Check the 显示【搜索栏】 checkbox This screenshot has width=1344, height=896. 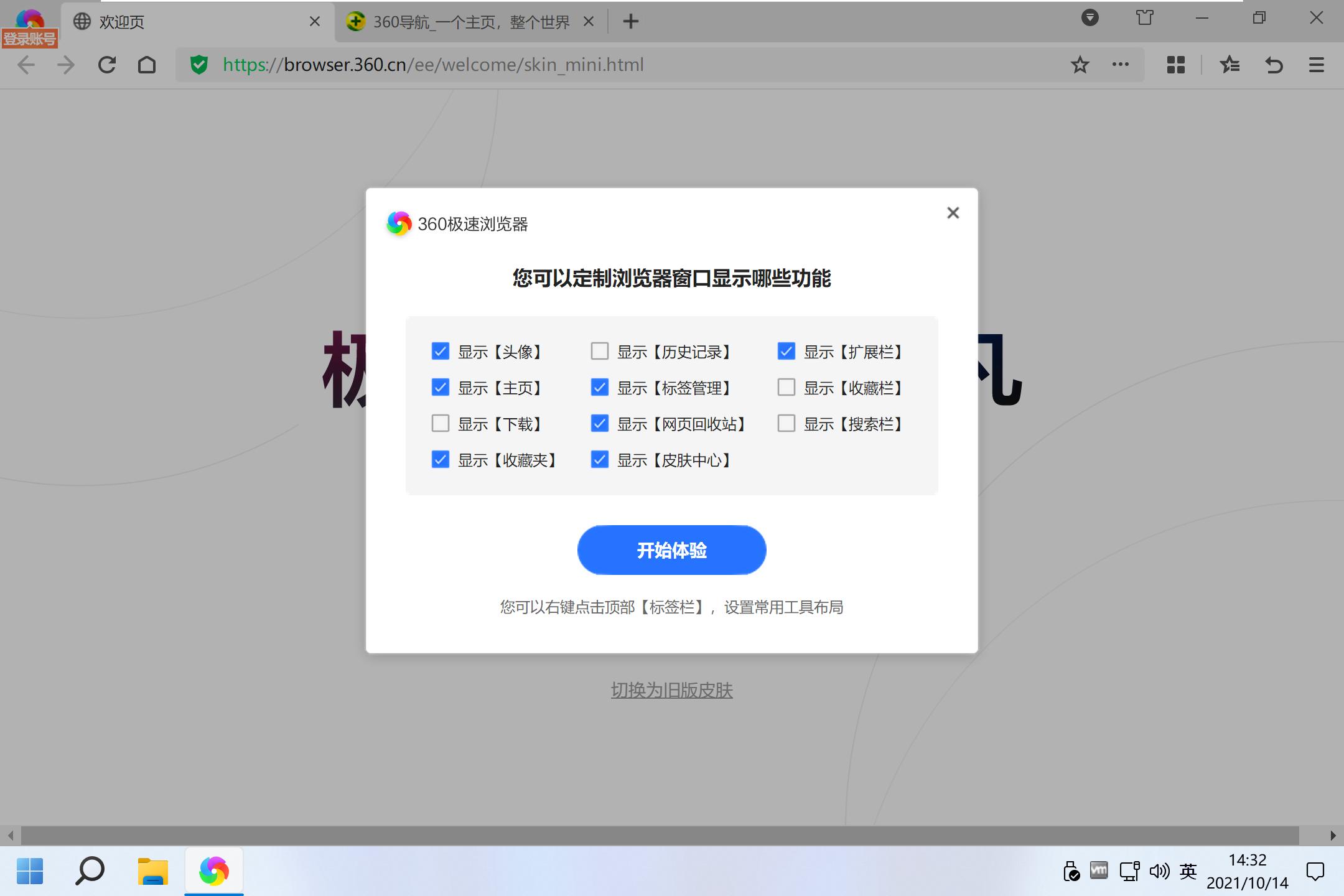pos(786,424)
